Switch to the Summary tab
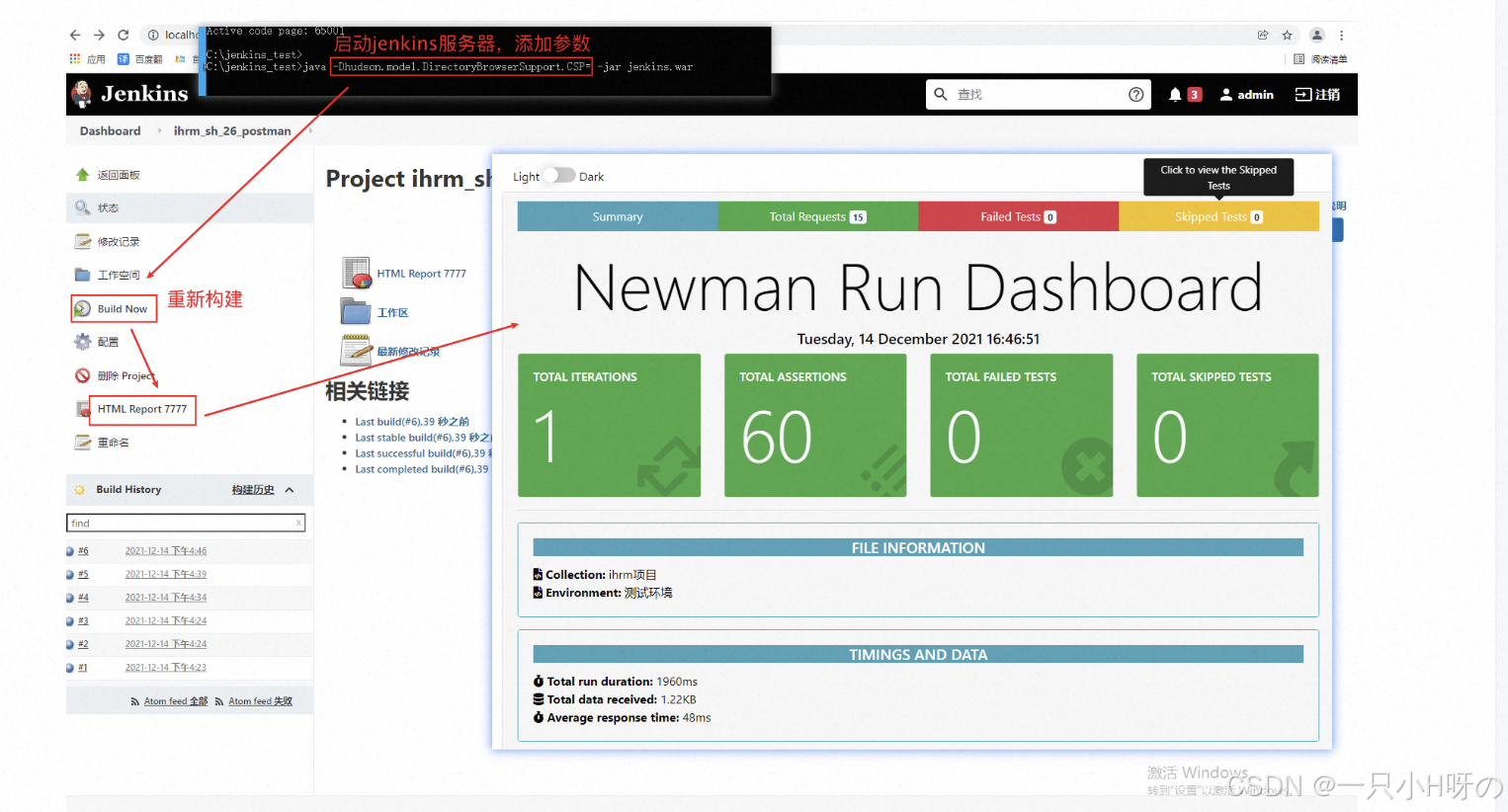The width and height of the screenshot is (1508, 812). coord(618,216)
